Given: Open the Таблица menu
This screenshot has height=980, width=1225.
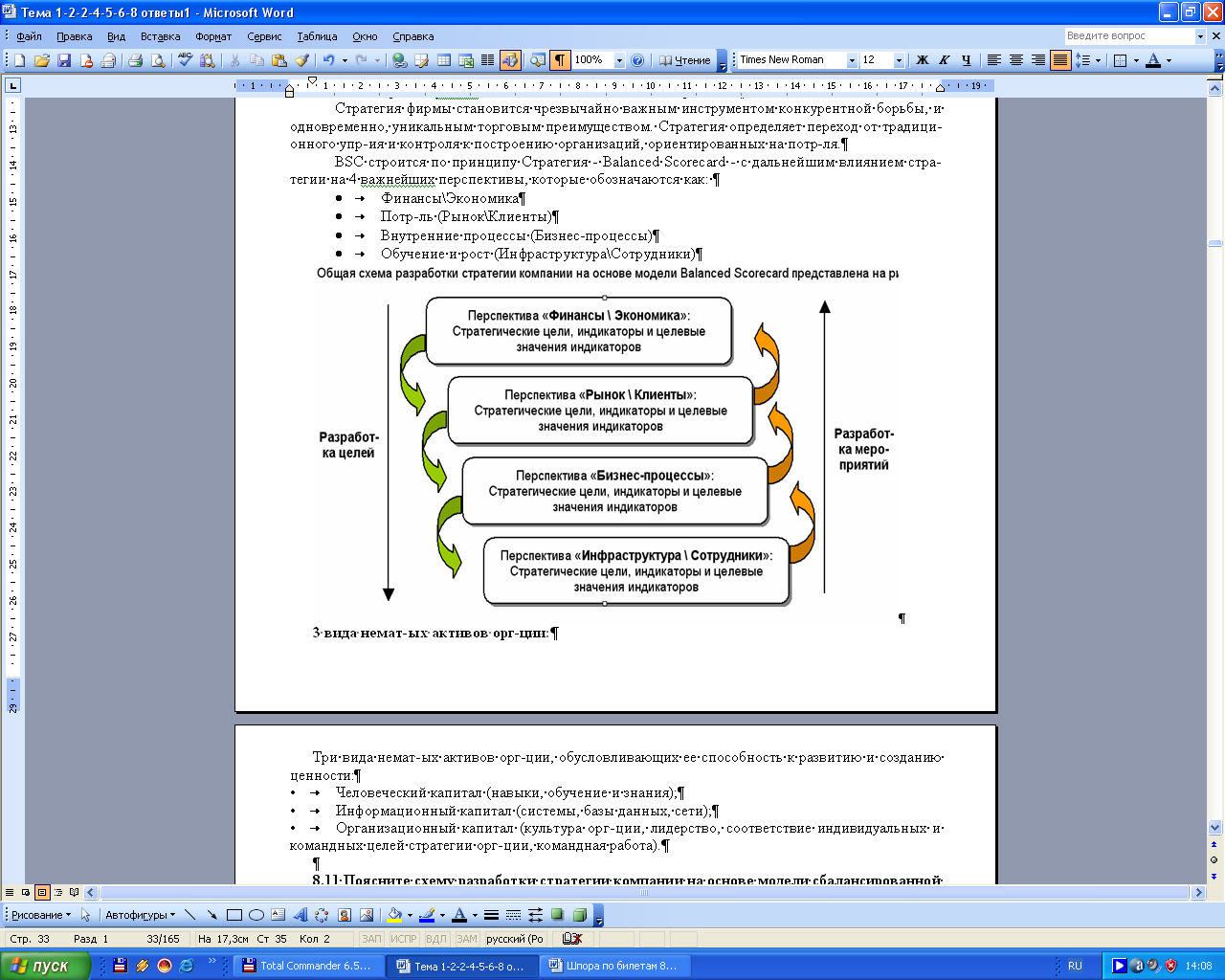Looking at the screenshot, I should click(x=317, y=36).
